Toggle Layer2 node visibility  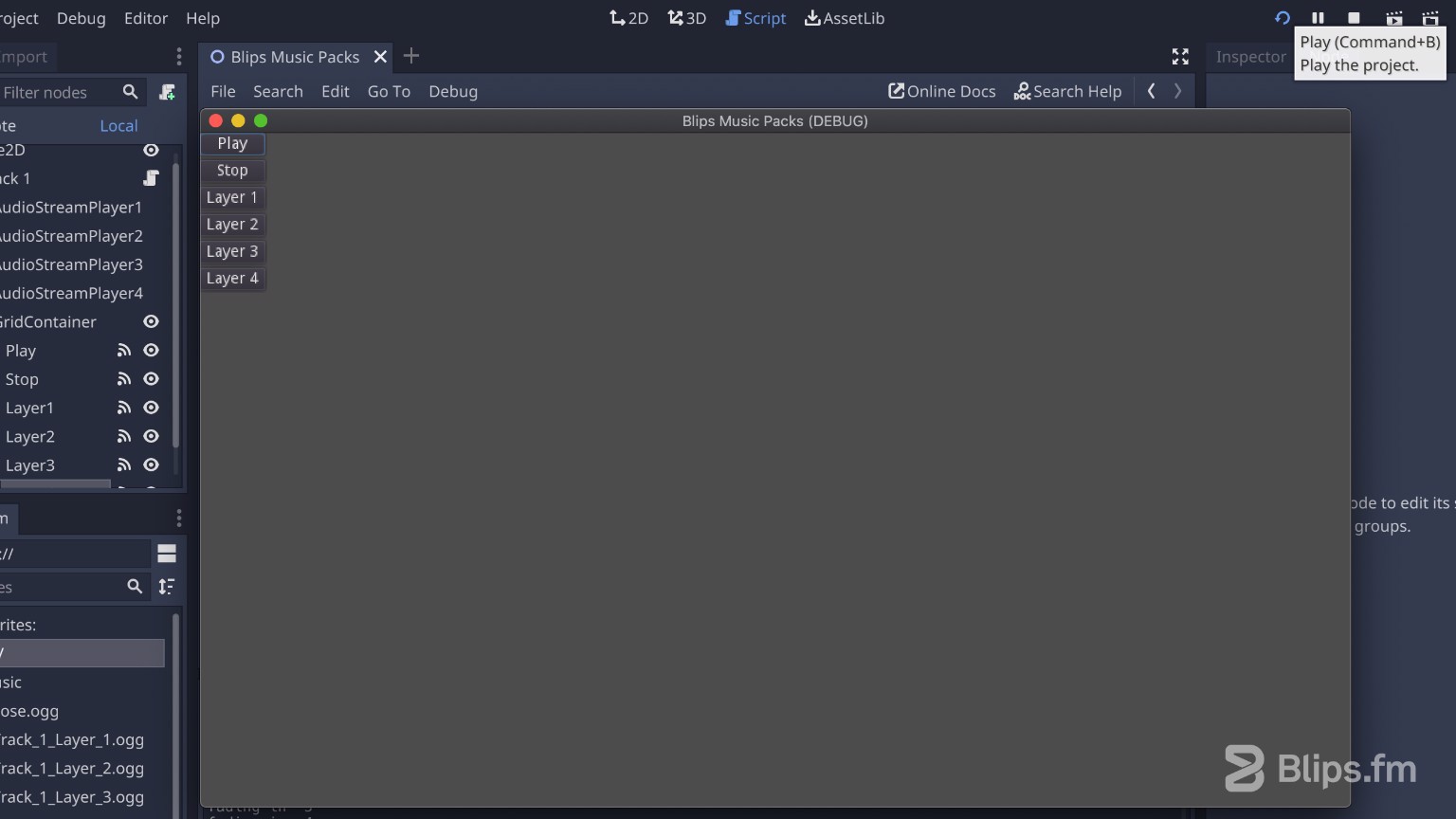(151, 436)
